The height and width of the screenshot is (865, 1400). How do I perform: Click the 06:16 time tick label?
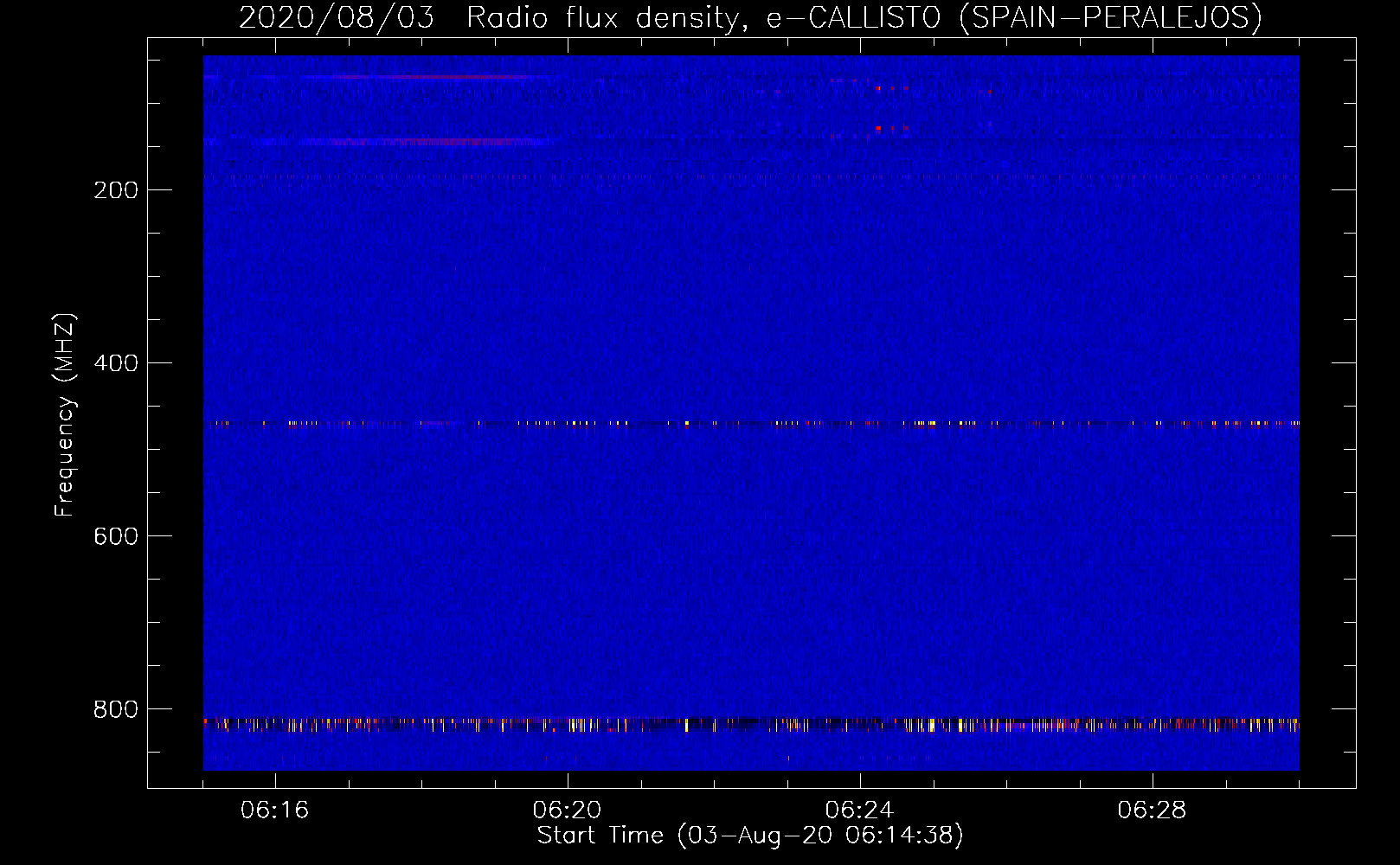tap(275, 811)
